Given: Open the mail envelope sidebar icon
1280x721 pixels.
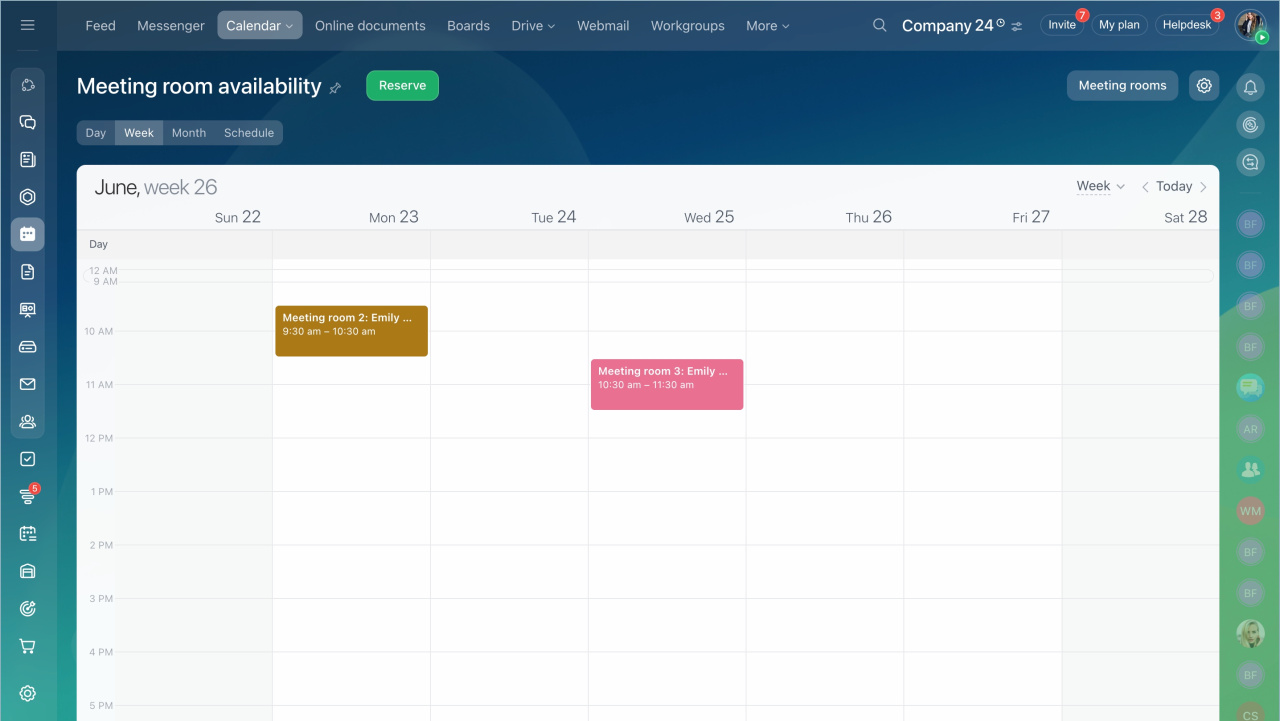Looking at the screenshot, I should click(27, 384).
